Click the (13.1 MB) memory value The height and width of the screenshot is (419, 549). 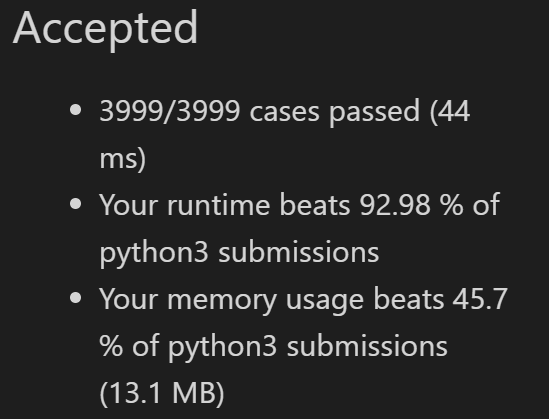[x=162, y=393]
